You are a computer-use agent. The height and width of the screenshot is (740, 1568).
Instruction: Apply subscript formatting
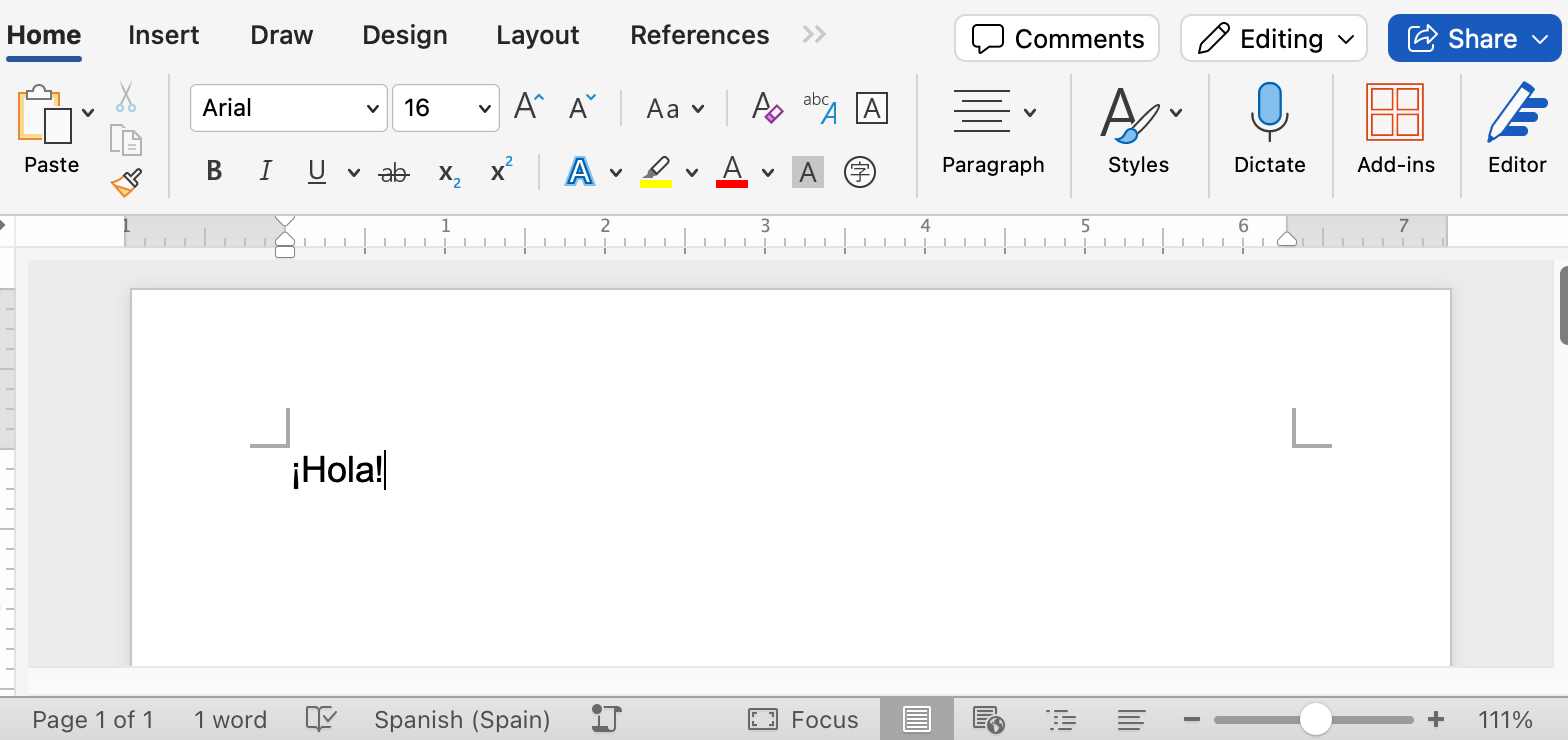click(449, 173)
